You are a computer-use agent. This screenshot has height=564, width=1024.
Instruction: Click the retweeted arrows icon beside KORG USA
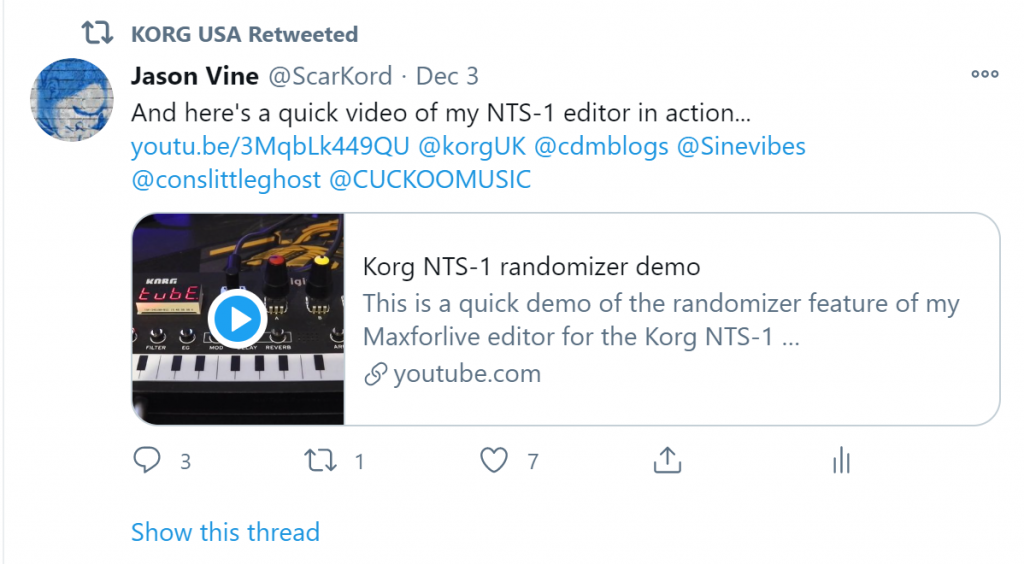[x=97, y=34]
